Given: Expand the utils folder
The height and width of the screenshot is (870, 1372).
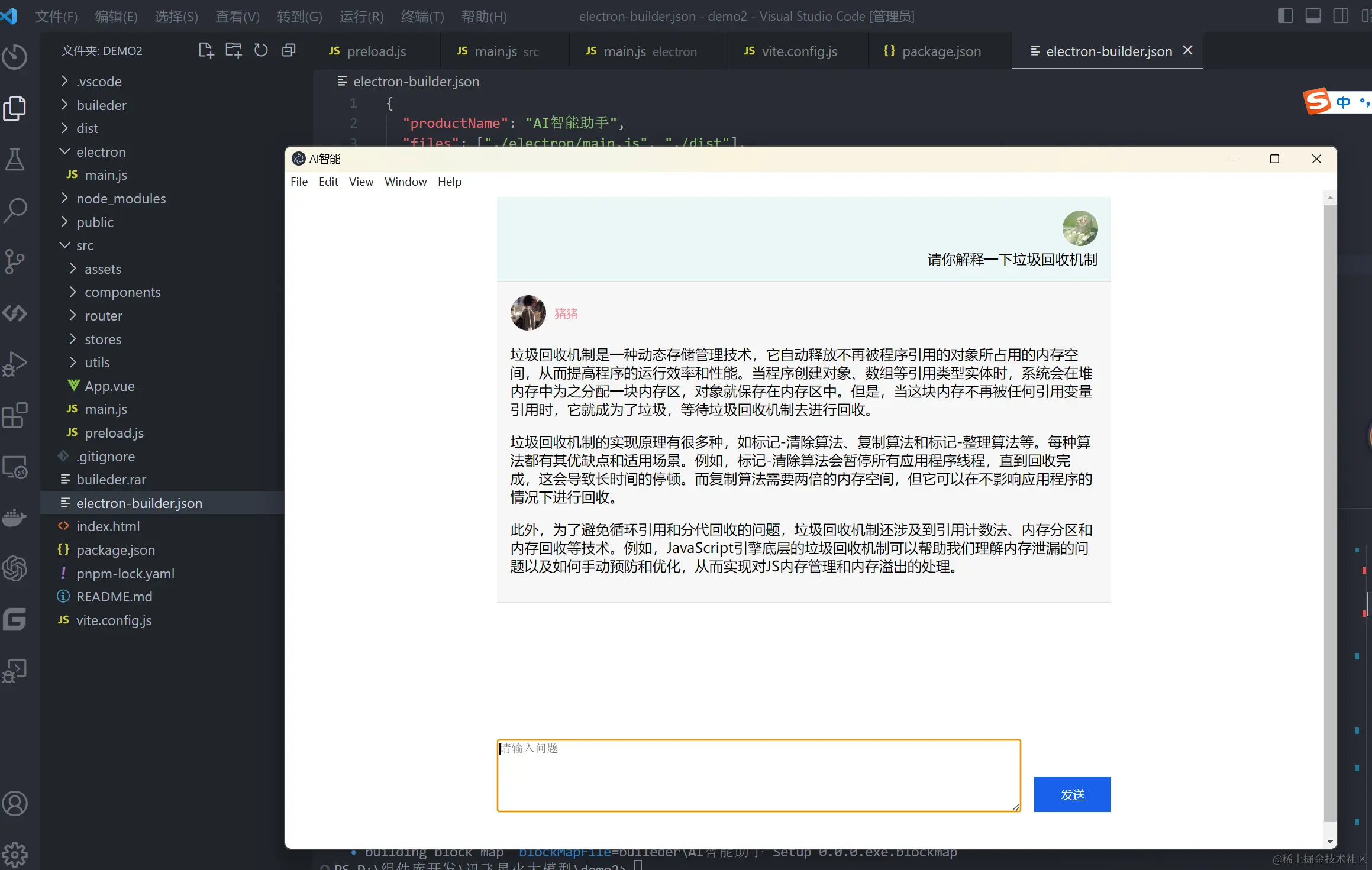Looking at the screenshot, I should (x=163, y=363).
